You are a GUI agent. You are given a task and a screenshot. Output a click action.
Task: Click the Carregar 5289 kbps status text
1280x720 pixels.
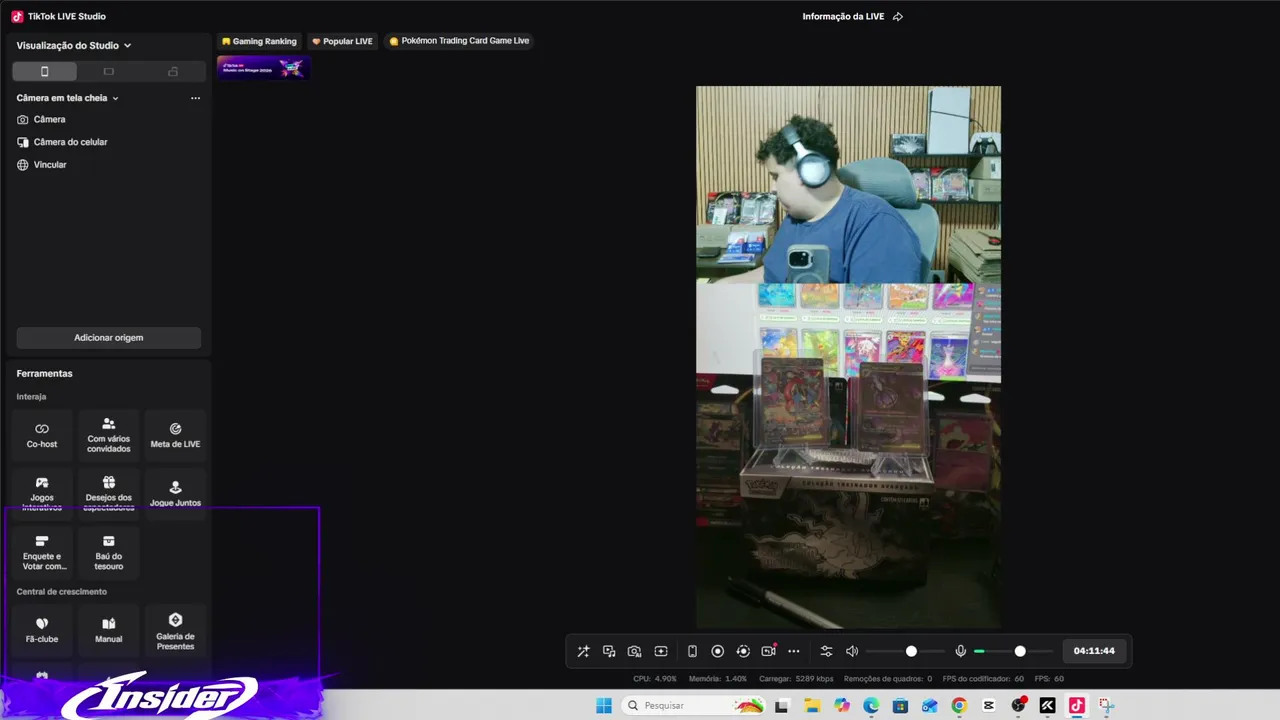coord(796,678)
